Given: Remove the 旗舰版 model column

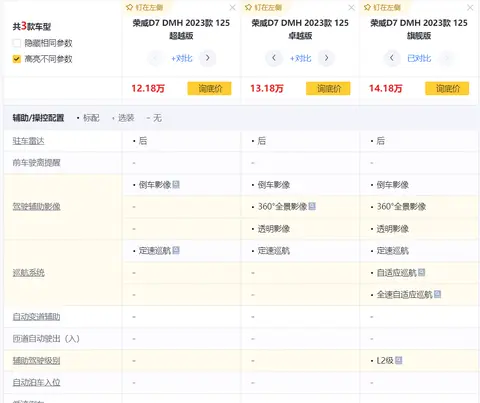Looking at the screenshot, I should tap(470, 8).
